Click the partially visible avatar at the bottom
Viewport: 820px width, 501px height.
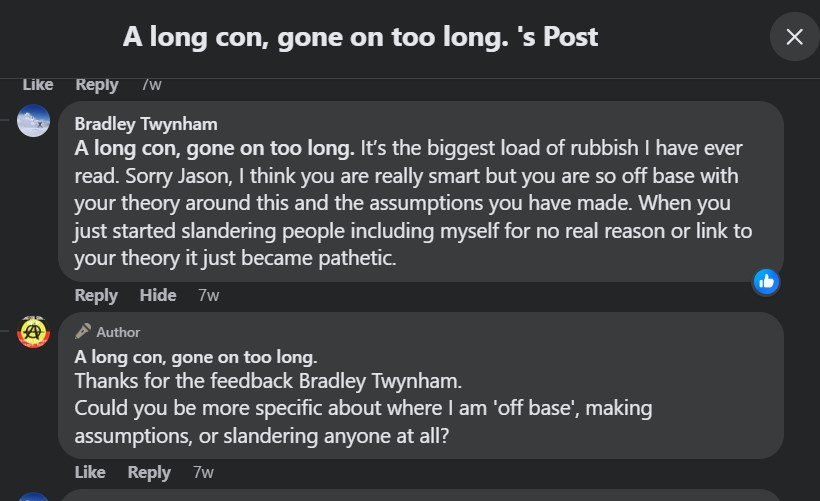click(x=34, y=496)
